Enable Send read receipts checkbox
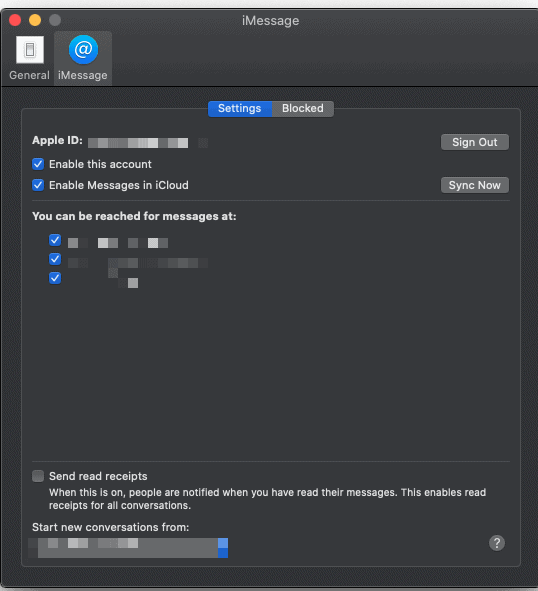The height and width of the screenshot is (591, 538). pyautogui.click(x=38, y=476)
